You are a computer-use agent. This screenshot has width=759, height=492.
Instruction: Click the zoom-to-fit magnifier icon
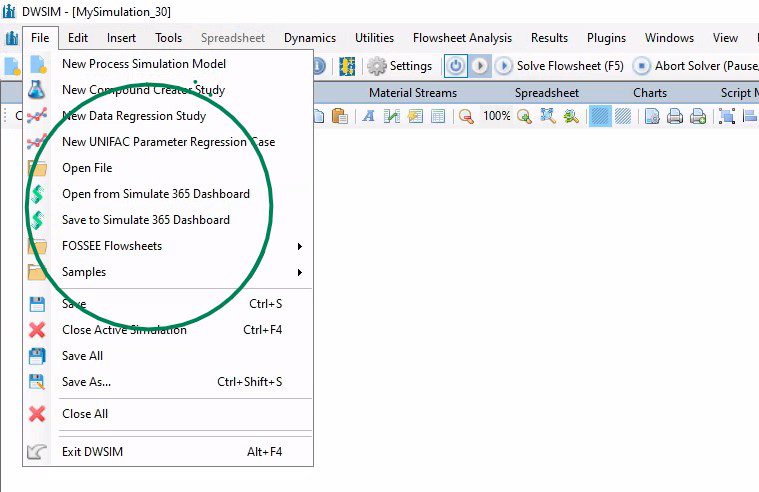[547, 116]
